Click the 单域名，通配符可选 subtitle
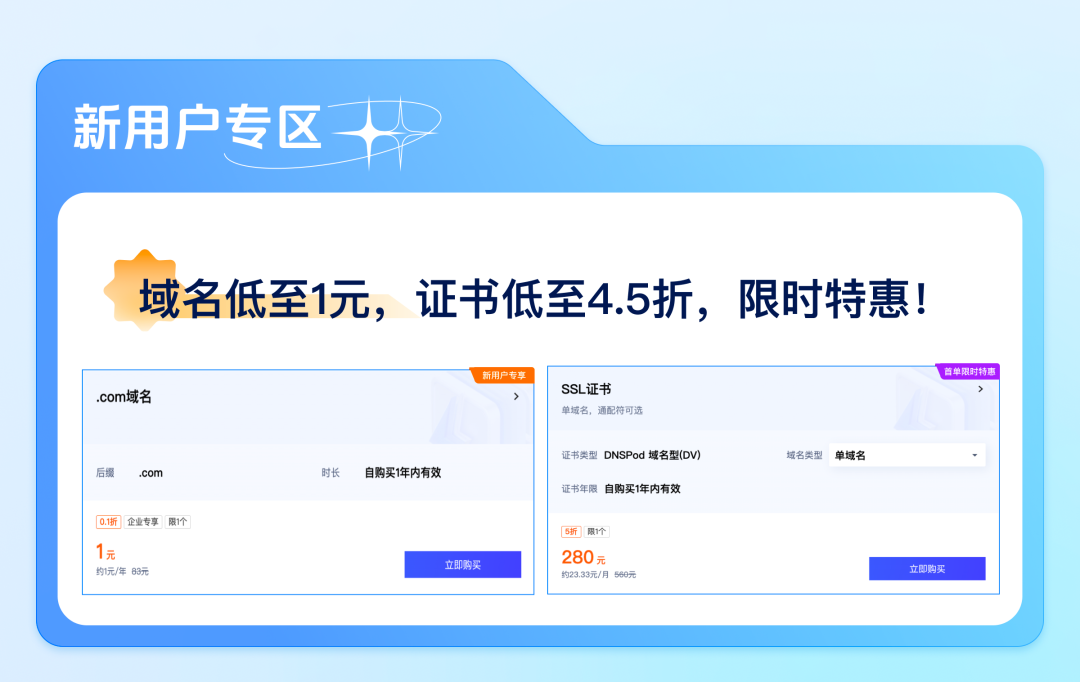1080x682 pixels. pos(602,411)
